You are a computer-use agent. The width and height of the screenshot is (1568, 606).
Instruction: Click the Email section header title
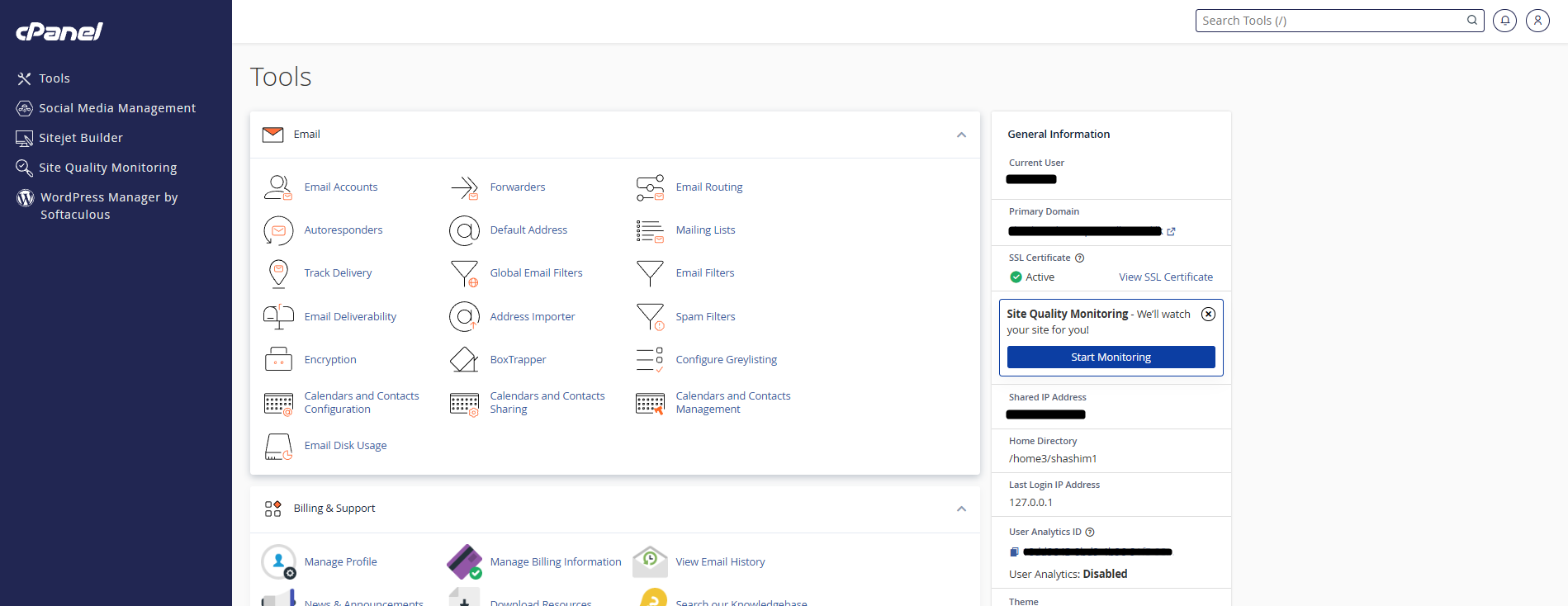(x=307, y=135)
